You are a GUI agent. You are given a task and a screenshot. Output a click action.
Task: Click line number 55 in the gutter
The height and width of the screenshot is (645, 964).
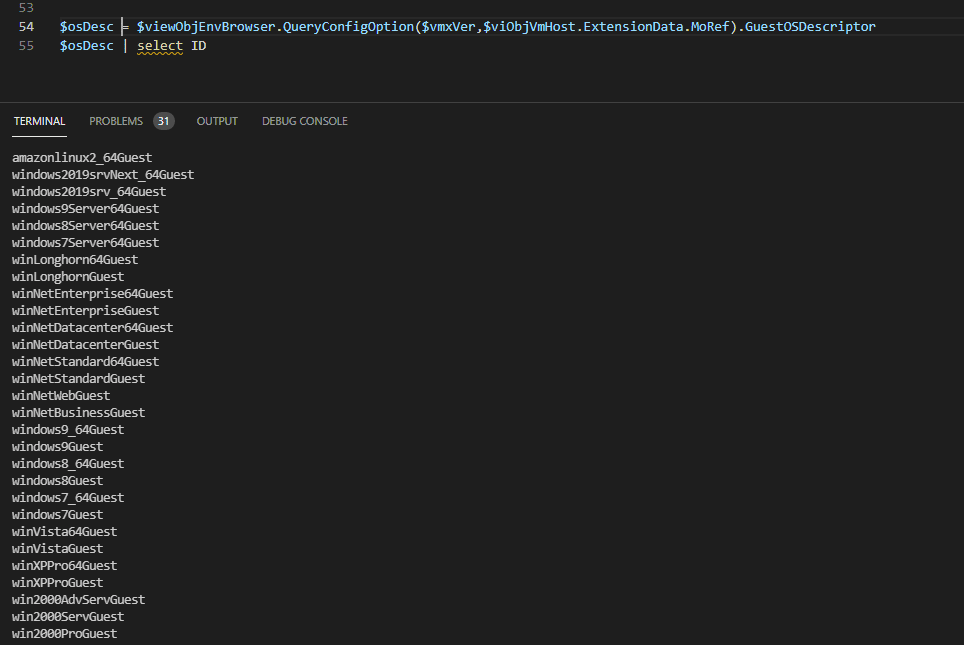27,46
